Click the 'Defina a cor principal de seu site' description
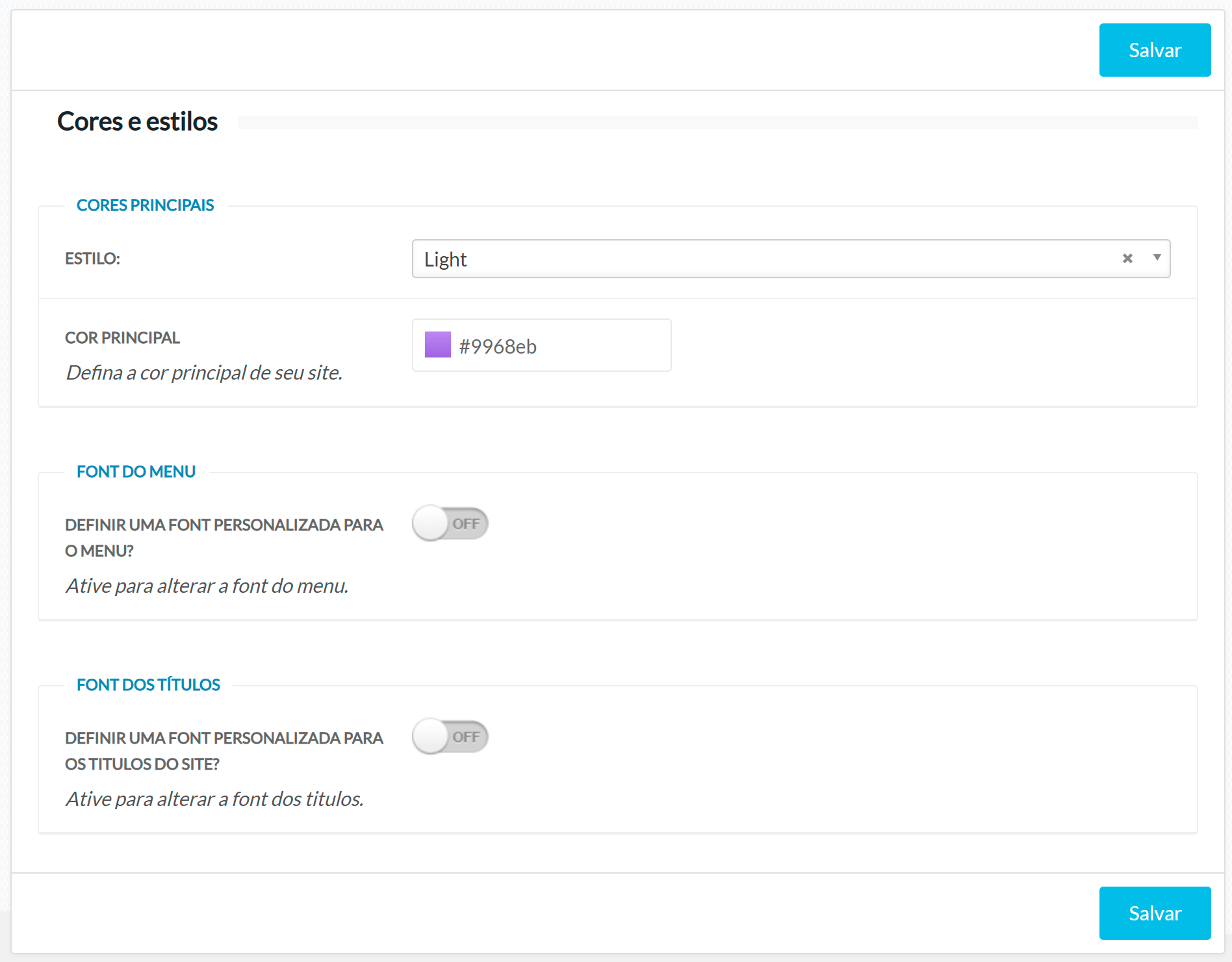 204,373
